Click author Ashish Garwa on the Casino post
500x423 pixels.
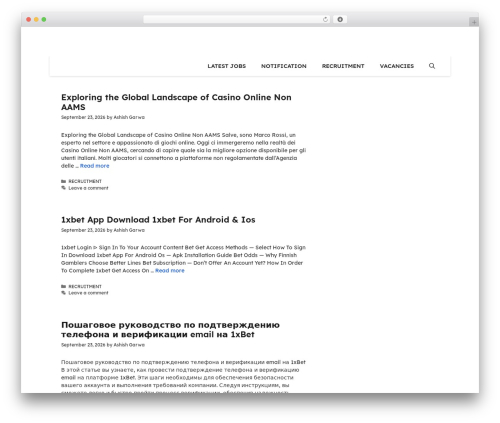pyautogui.click(x=129, y=117)
